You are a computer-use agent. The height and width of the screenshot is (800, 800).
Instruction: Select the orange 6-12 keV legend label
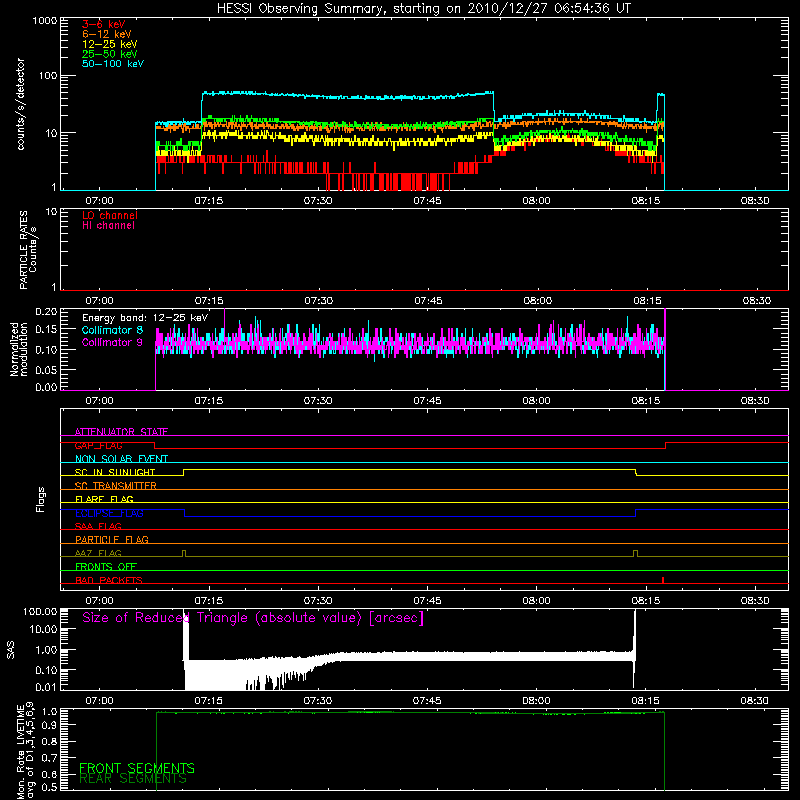(107, 34)
